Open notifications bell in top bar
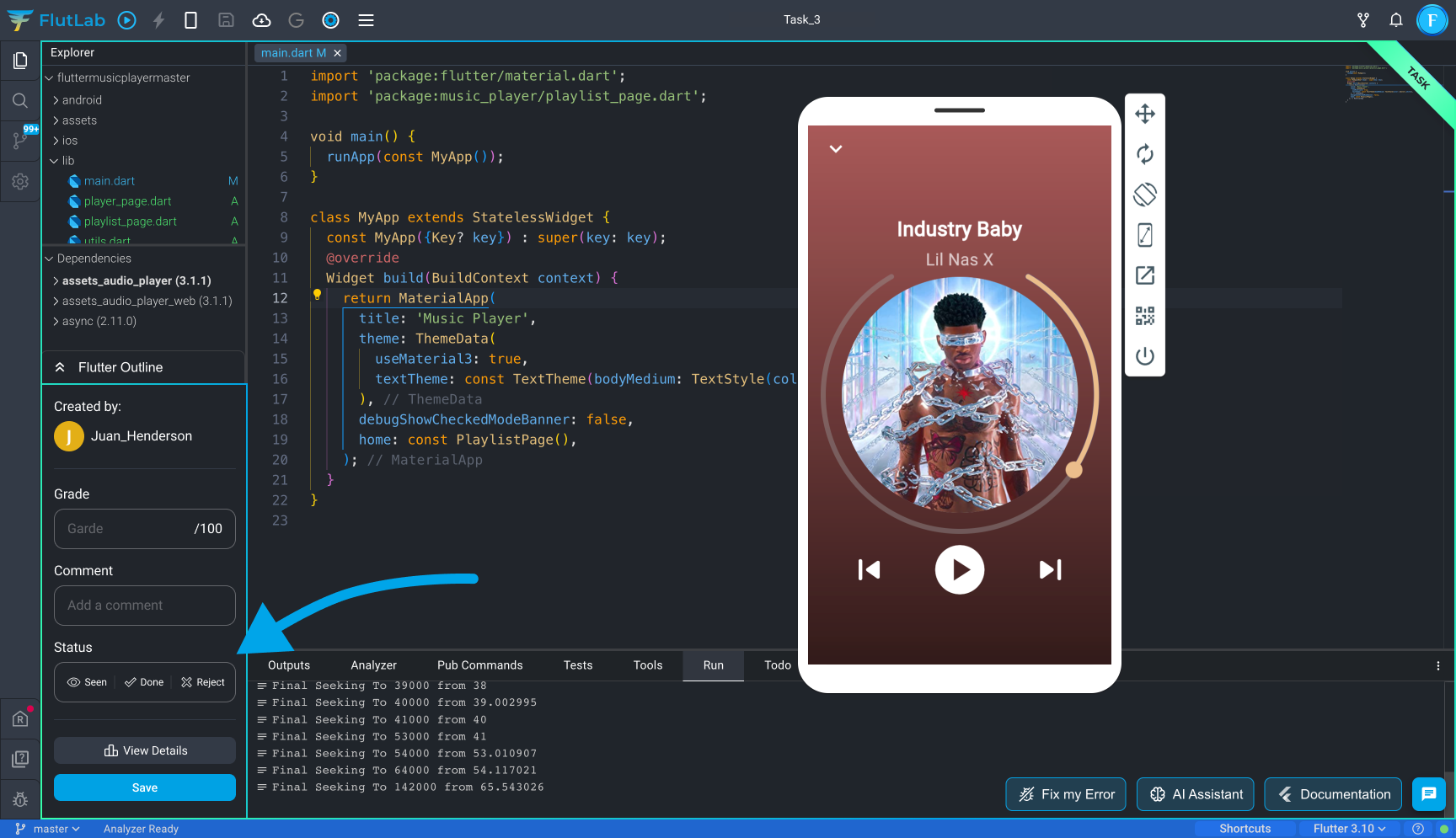This screenshot has width=1456, height=838. coord(1395,20)
